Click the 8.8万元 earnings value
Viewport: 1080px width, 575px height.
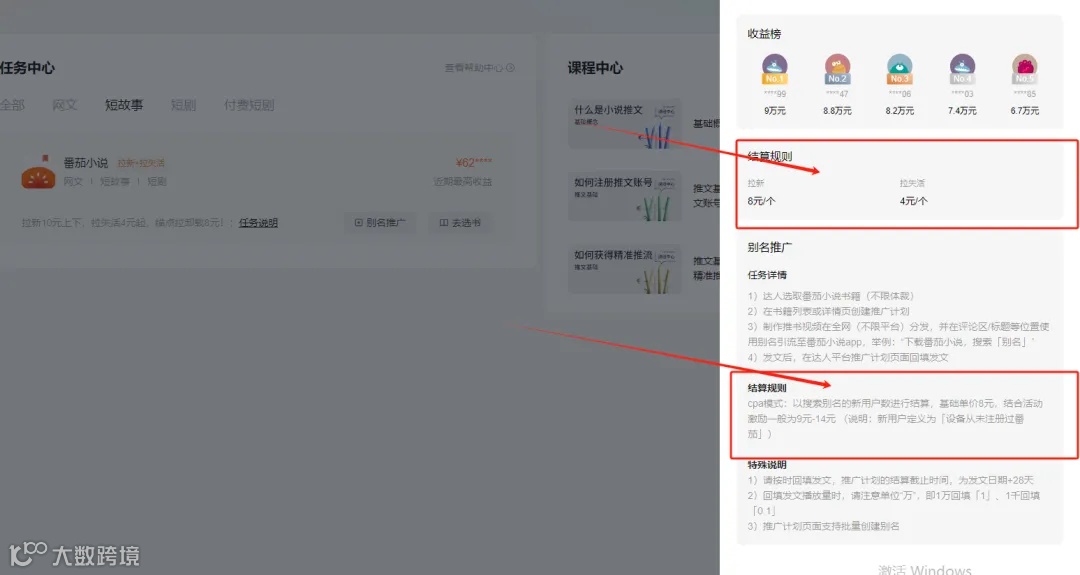(838, 111)
